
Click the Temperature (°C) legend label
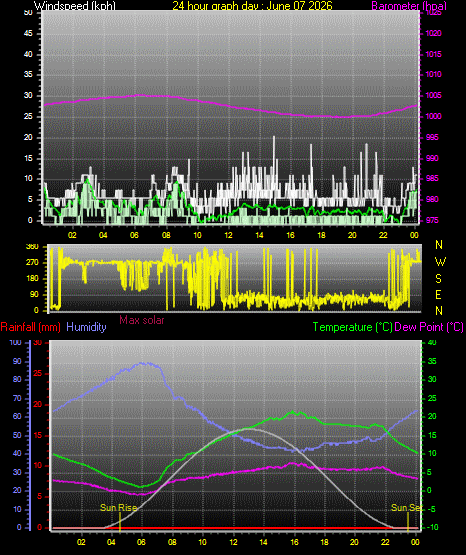point(352,327)
